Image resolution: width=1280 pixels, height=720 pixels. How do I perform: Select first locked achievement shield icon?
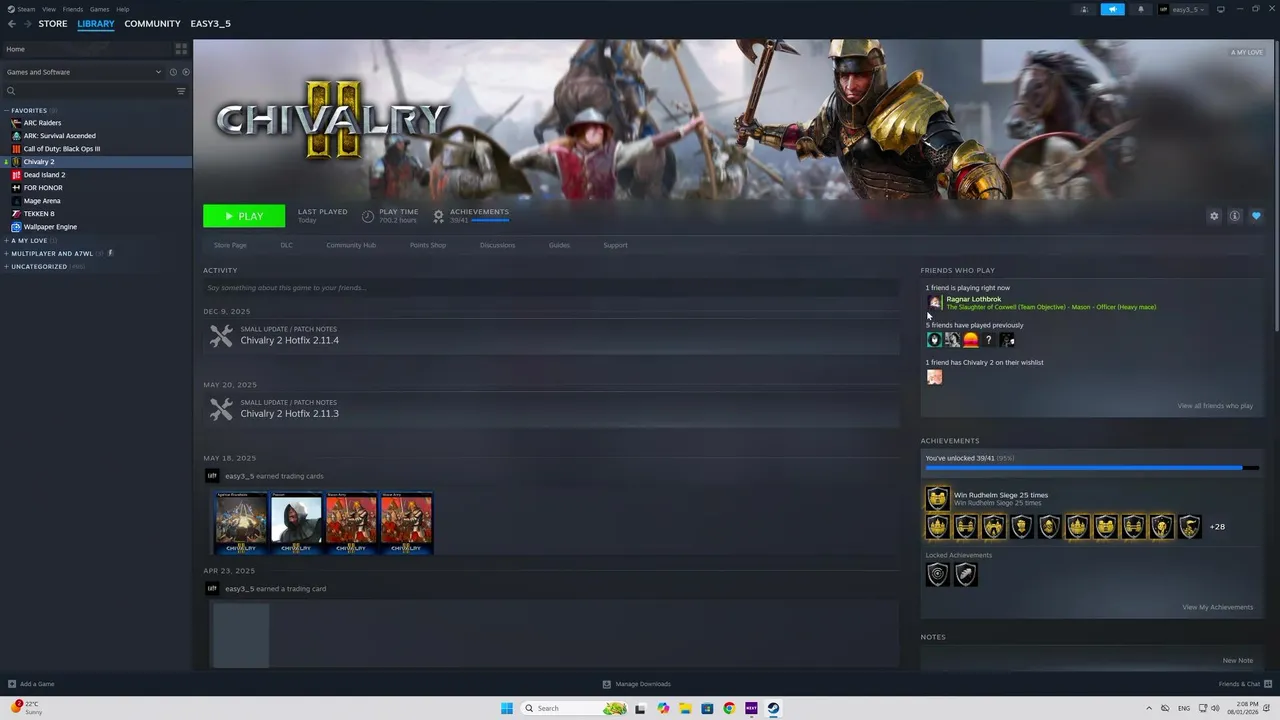pyautogui.click(x=937, y=574)
